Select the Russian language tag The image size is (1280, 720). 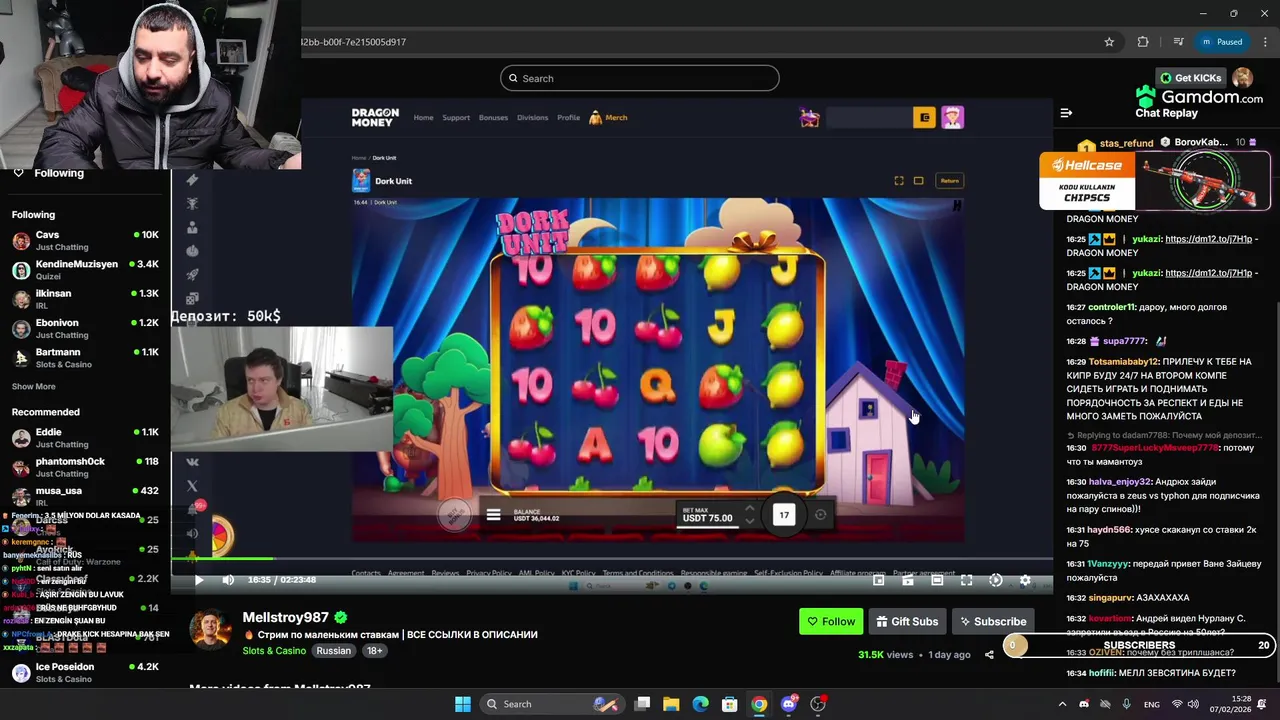tap(333, 651)
